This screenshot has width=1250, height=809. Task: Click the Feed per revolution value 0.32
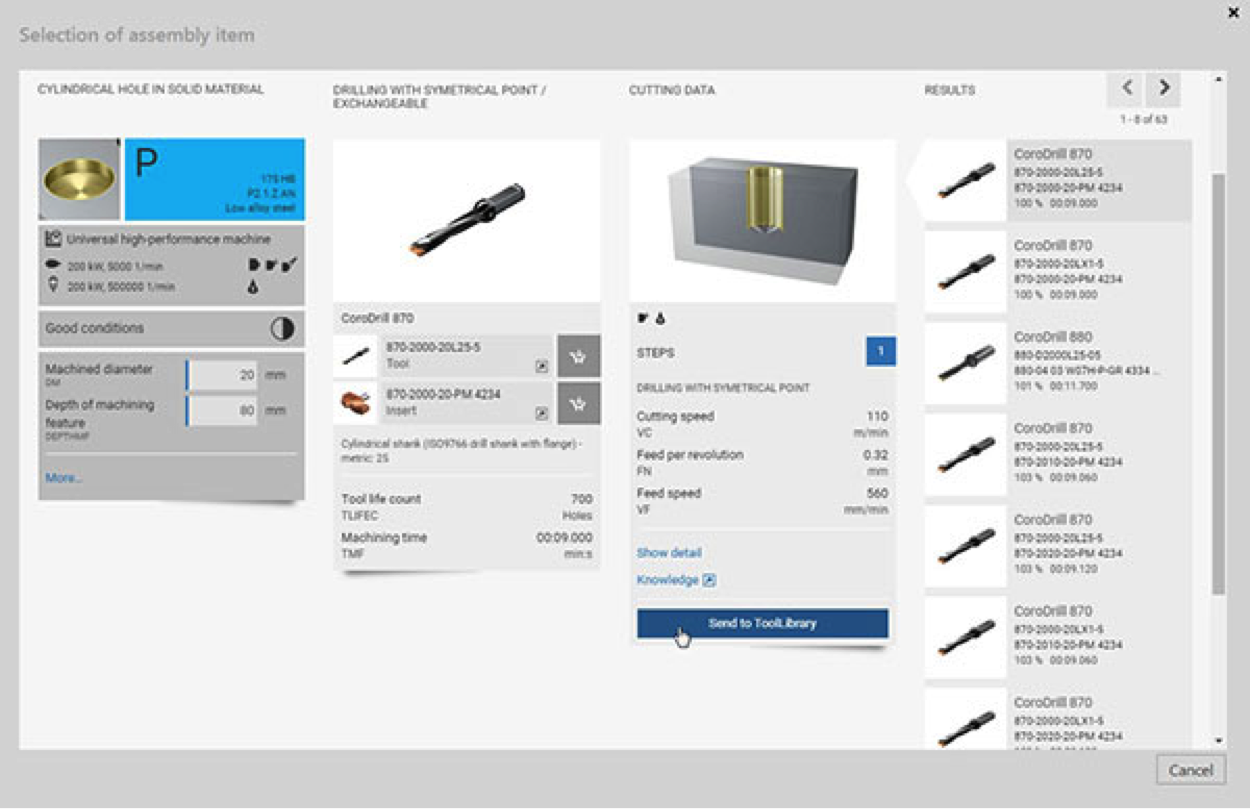(x=875, y=455)
